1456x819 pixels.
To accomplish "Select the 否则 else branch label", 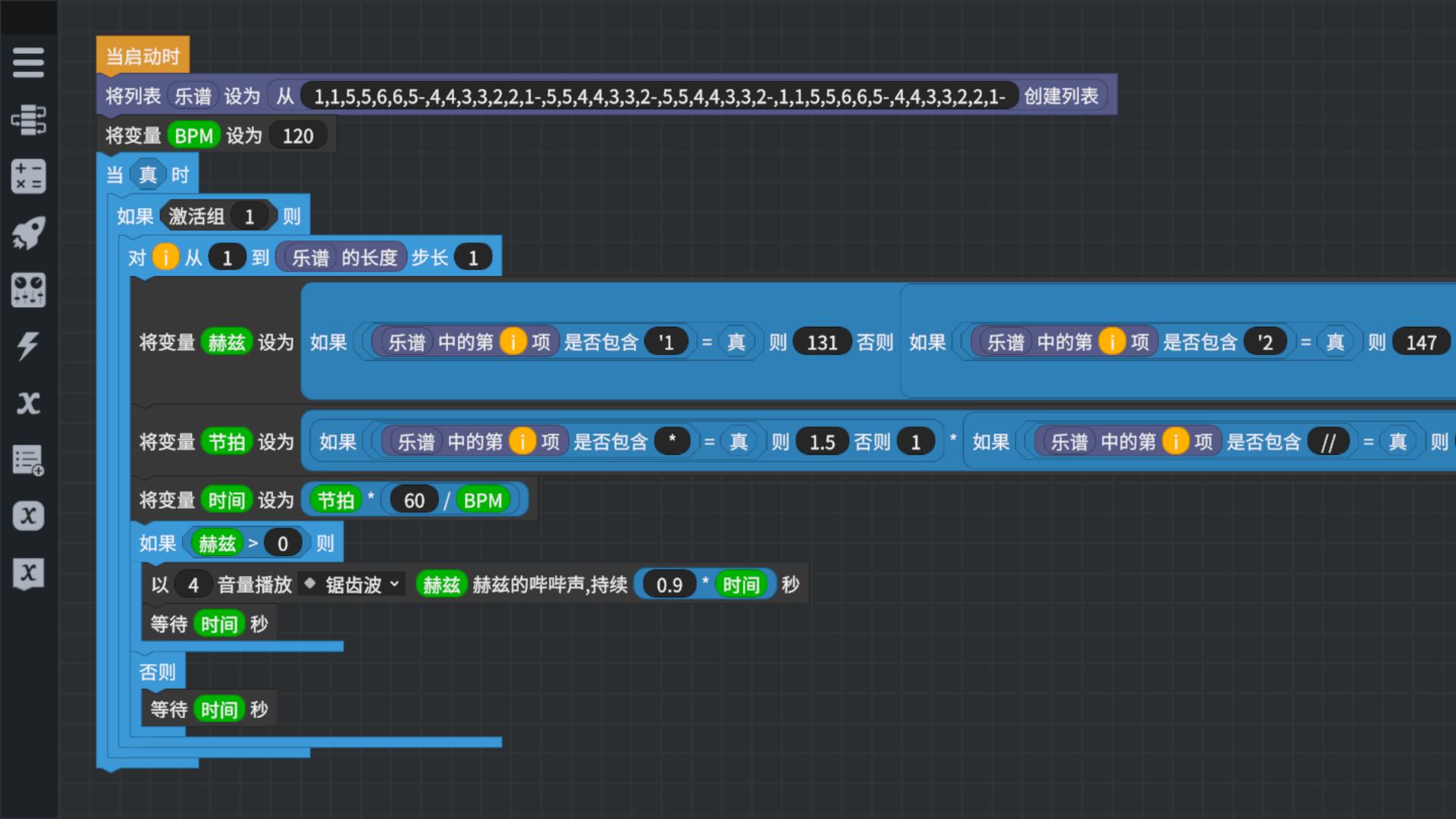I will 158,672.
